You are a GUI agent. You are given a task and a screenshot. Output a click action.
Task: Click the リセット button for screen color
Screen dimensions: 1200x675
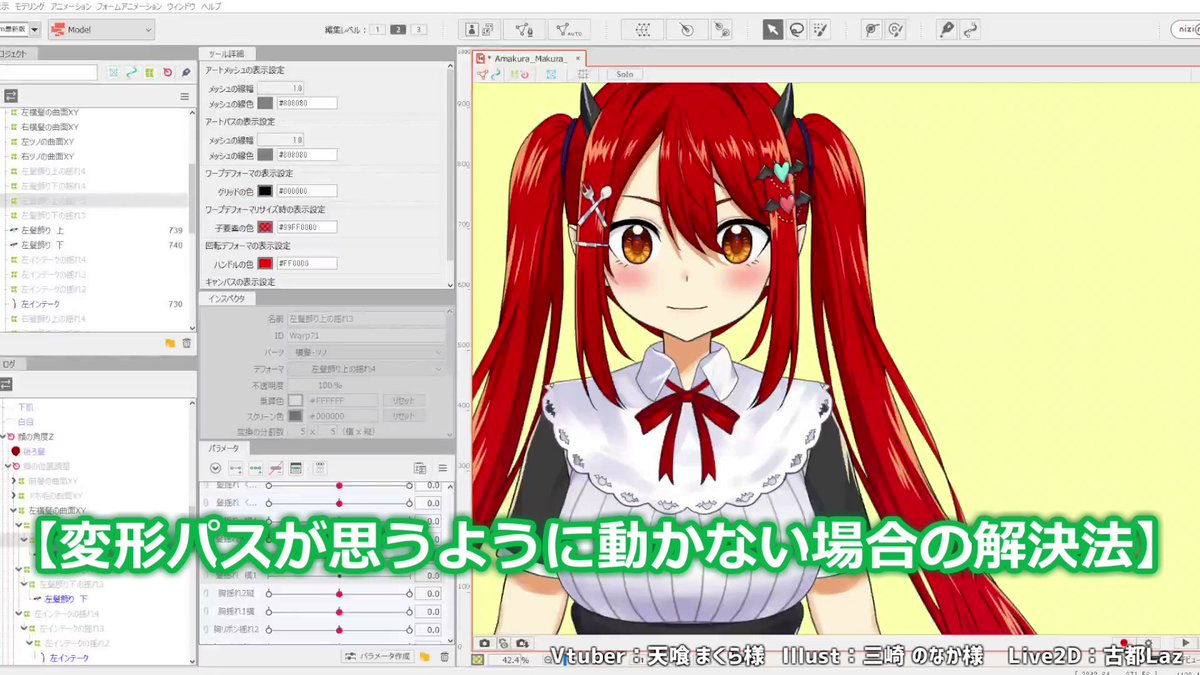pos(403,415)
